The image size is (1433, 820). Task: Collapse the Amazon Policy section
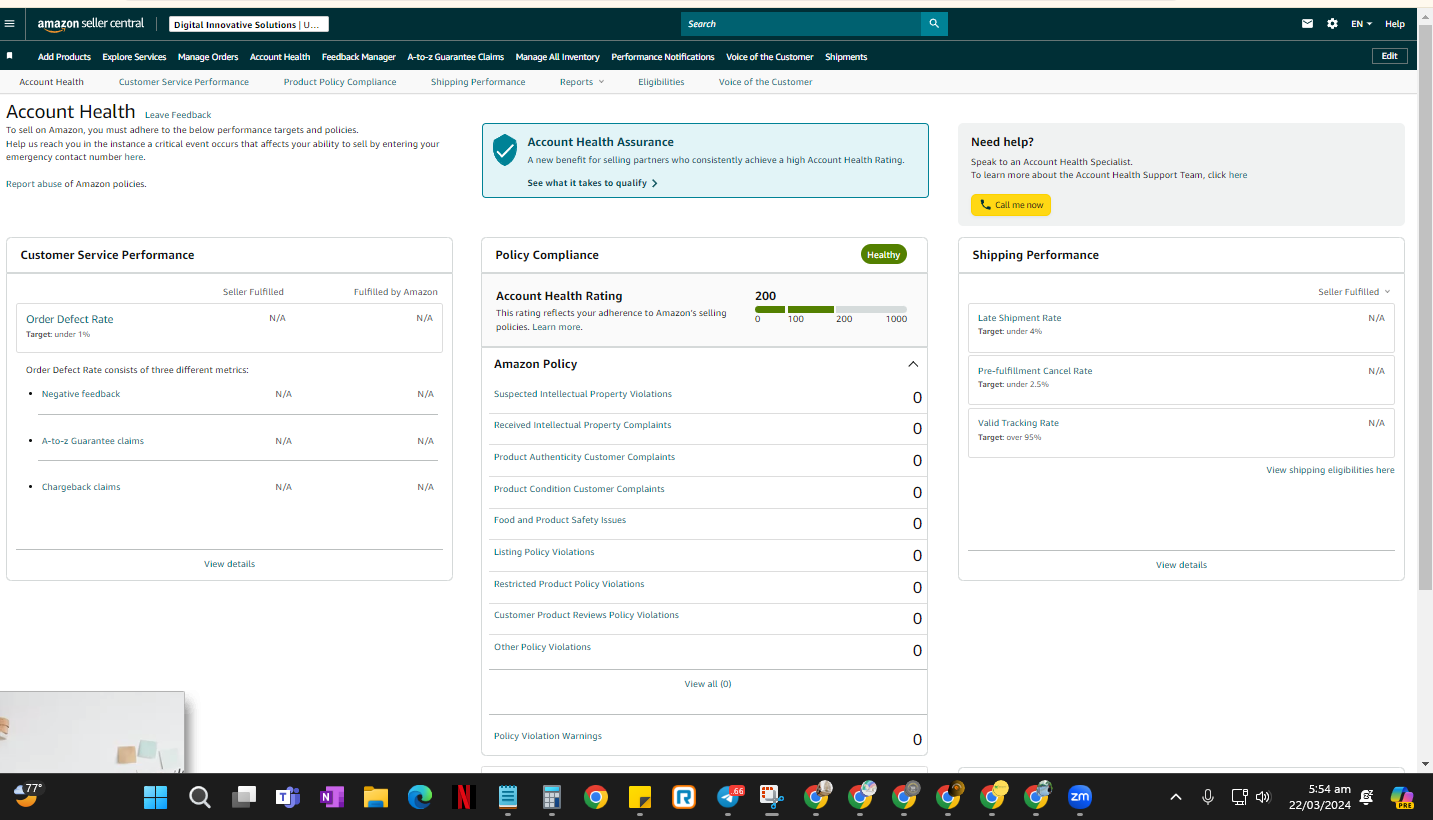point(913,364)
